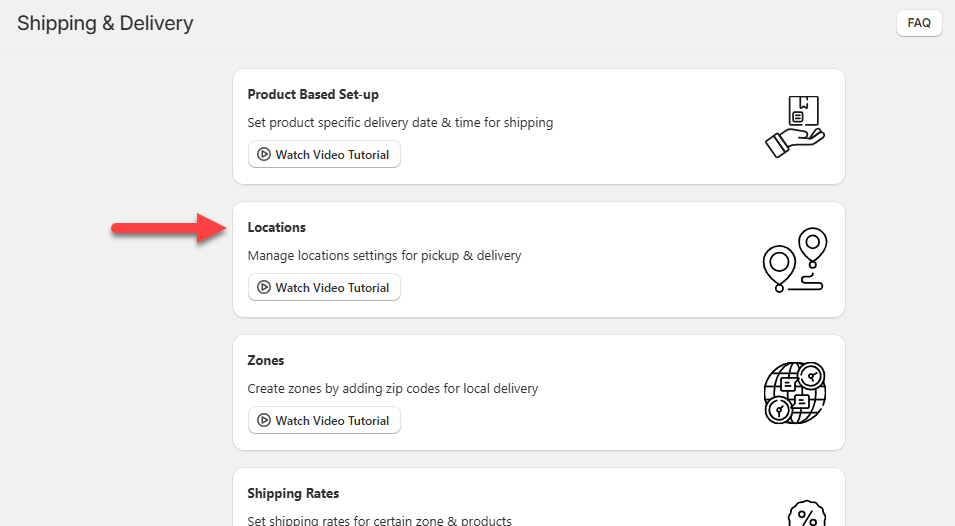Click 'Set product specific delivery date' description
This screenshot has width=955, height=526.
coord(400,123)
